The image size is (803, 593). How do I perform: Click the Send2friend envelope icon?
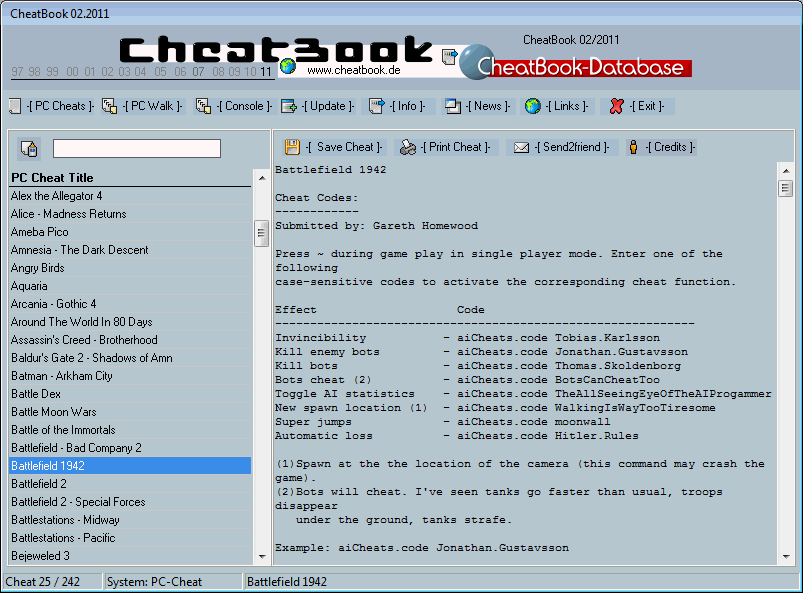[x=521, y=147]
